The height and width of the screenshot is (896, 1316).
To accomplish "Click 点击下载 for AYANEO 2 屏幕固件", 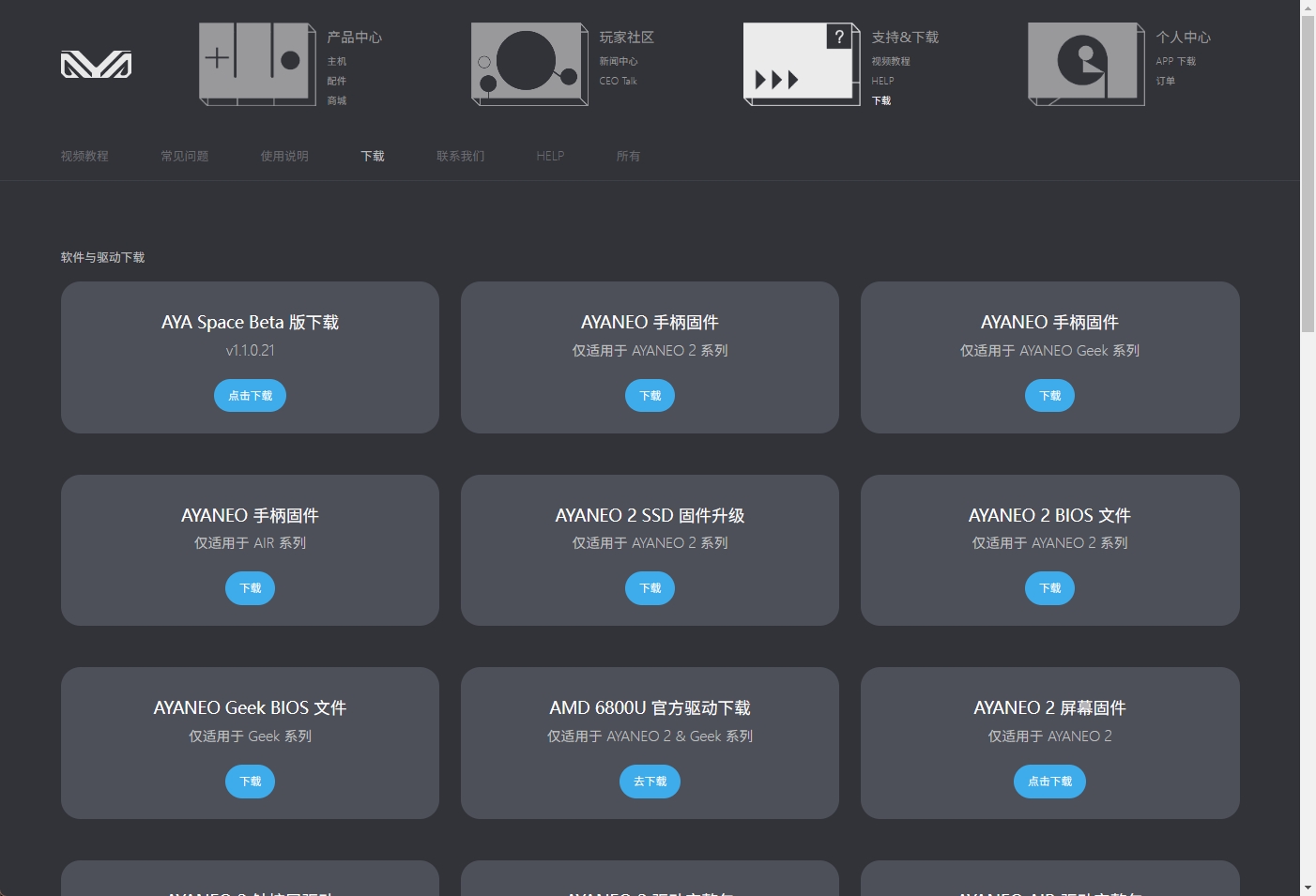I will click(1049, 782).
